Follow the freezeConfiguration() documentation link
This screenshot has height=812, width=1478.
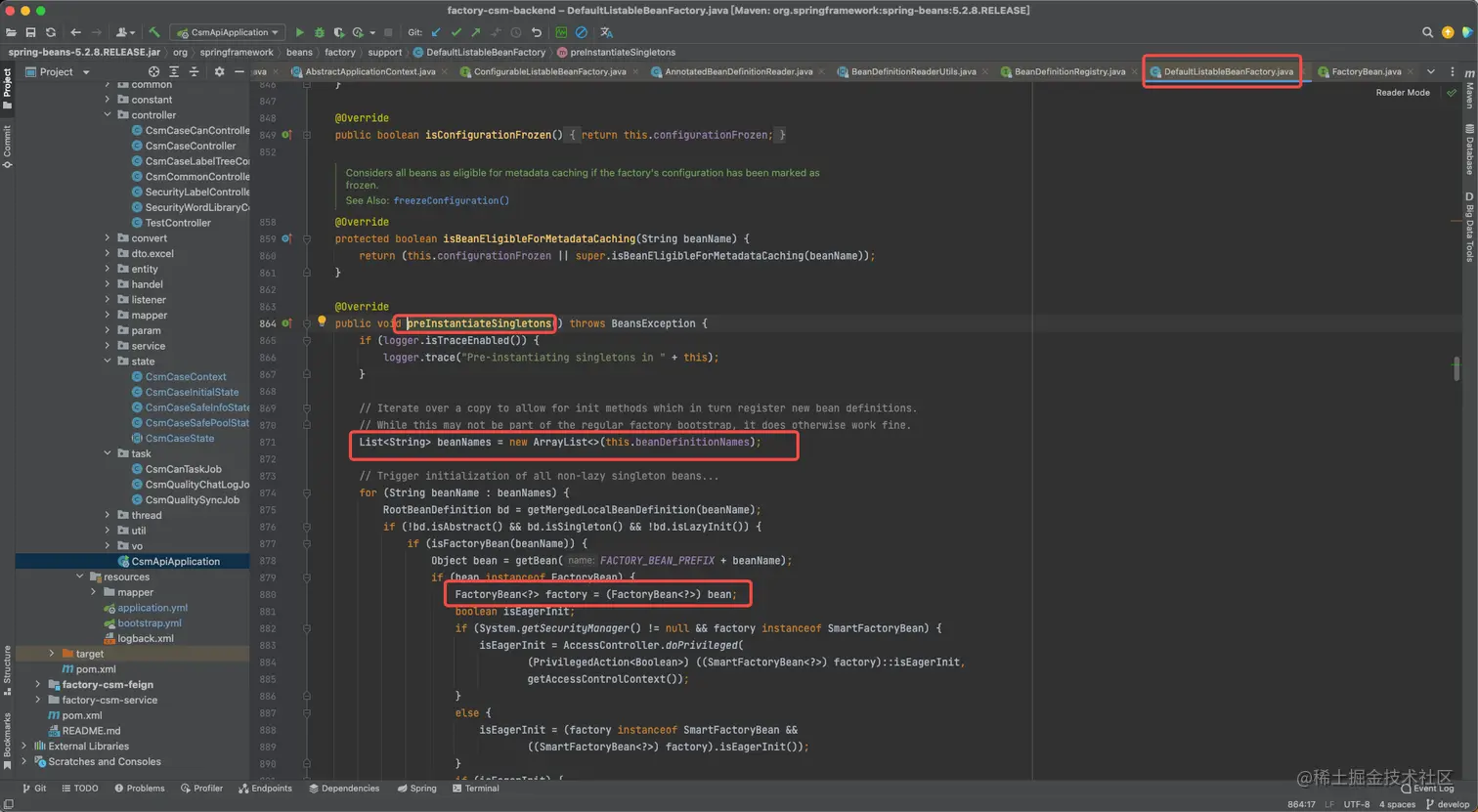pyautogui.click(x=452, y=200)
